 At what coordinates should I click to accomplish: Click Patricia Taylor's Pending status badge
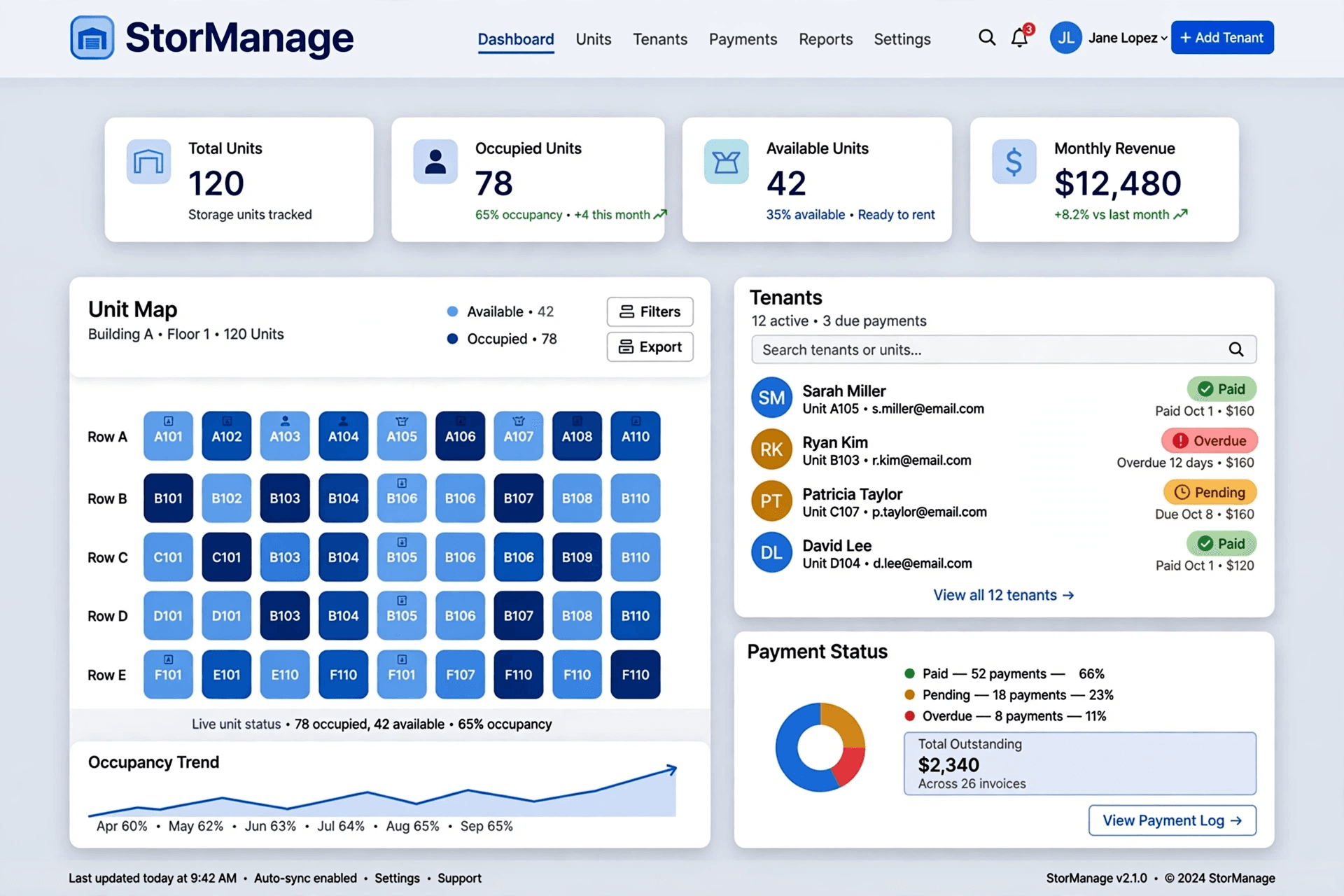tap(1210, 492)
